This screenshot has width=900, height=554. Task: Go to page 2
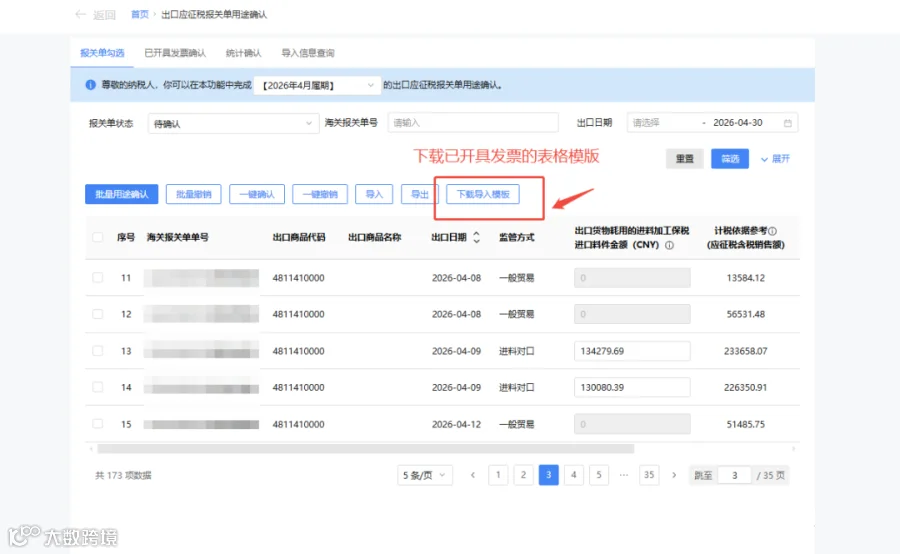click(523, 475)
